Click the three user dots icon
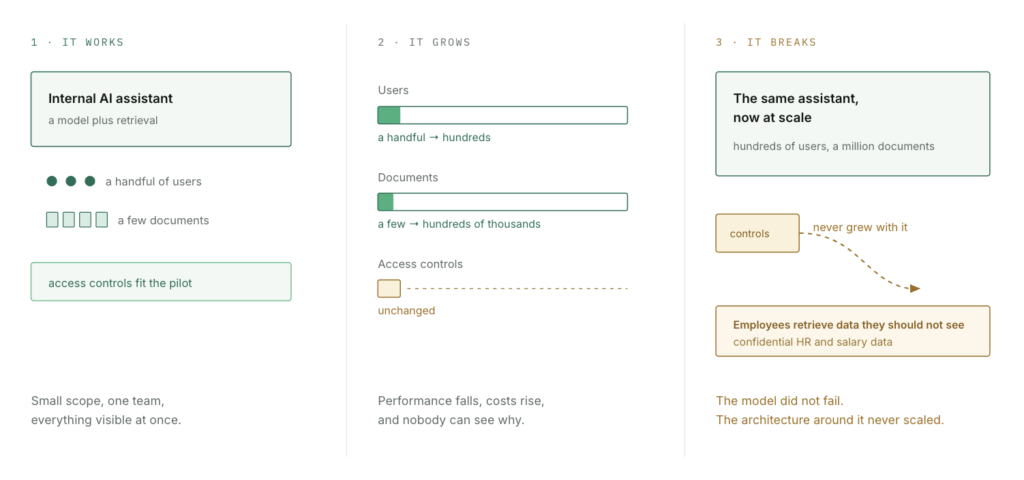The width and height of the screenshot is (1024, 480). [x=71, y=181]
